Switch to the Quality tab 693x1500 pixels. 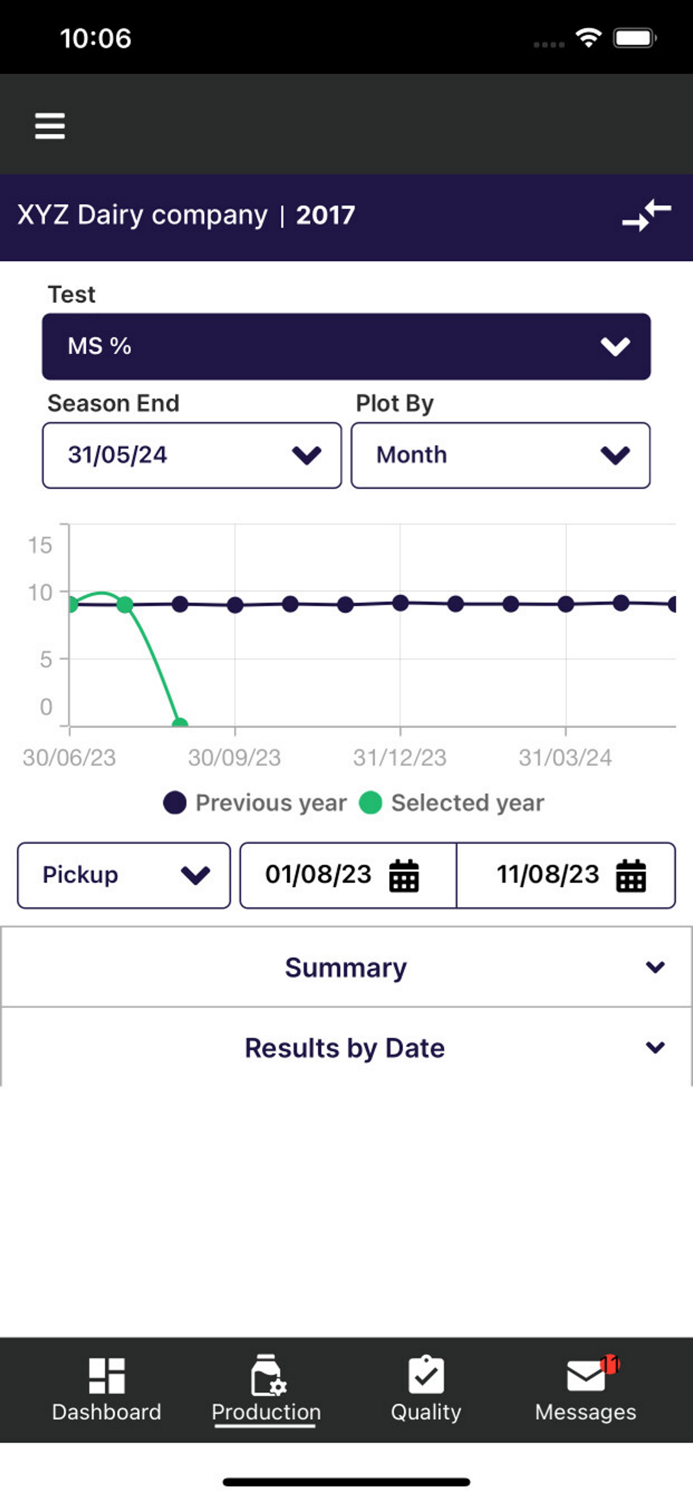[424, 1388]
